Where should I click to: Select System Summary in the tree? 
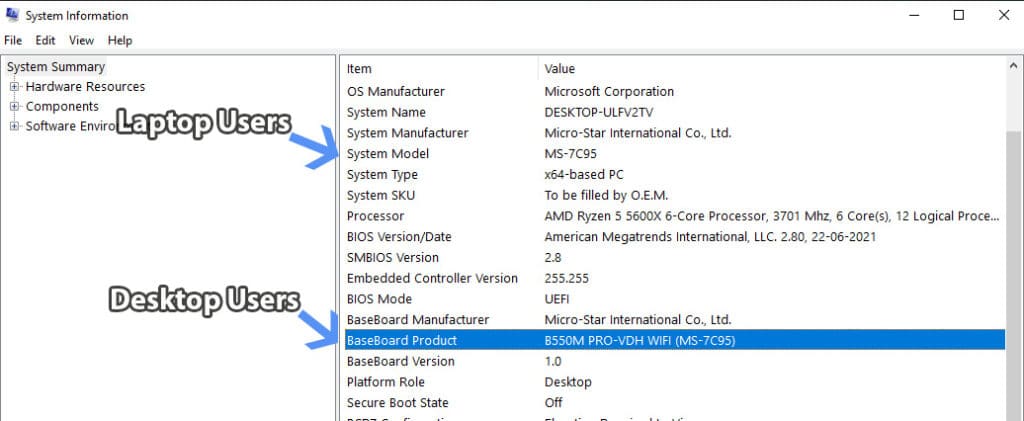(56, 67)
